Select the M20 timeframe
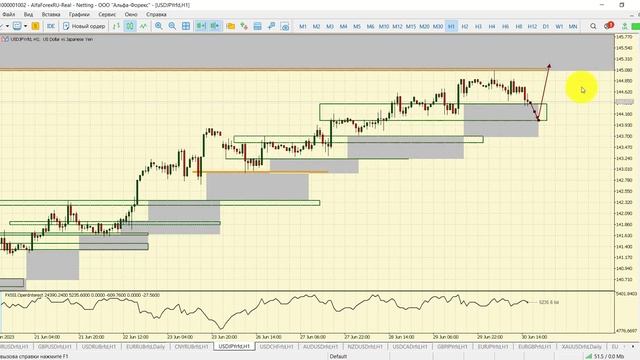Image resolution: width=640 pixels, height=360 pixels. point(424,26)
